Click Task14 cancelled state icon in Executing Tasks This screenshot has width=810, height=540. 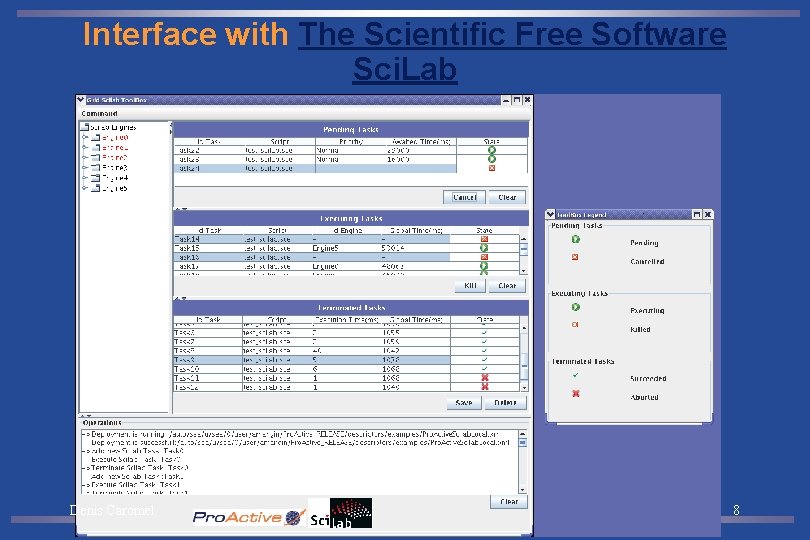pos(484,239)
